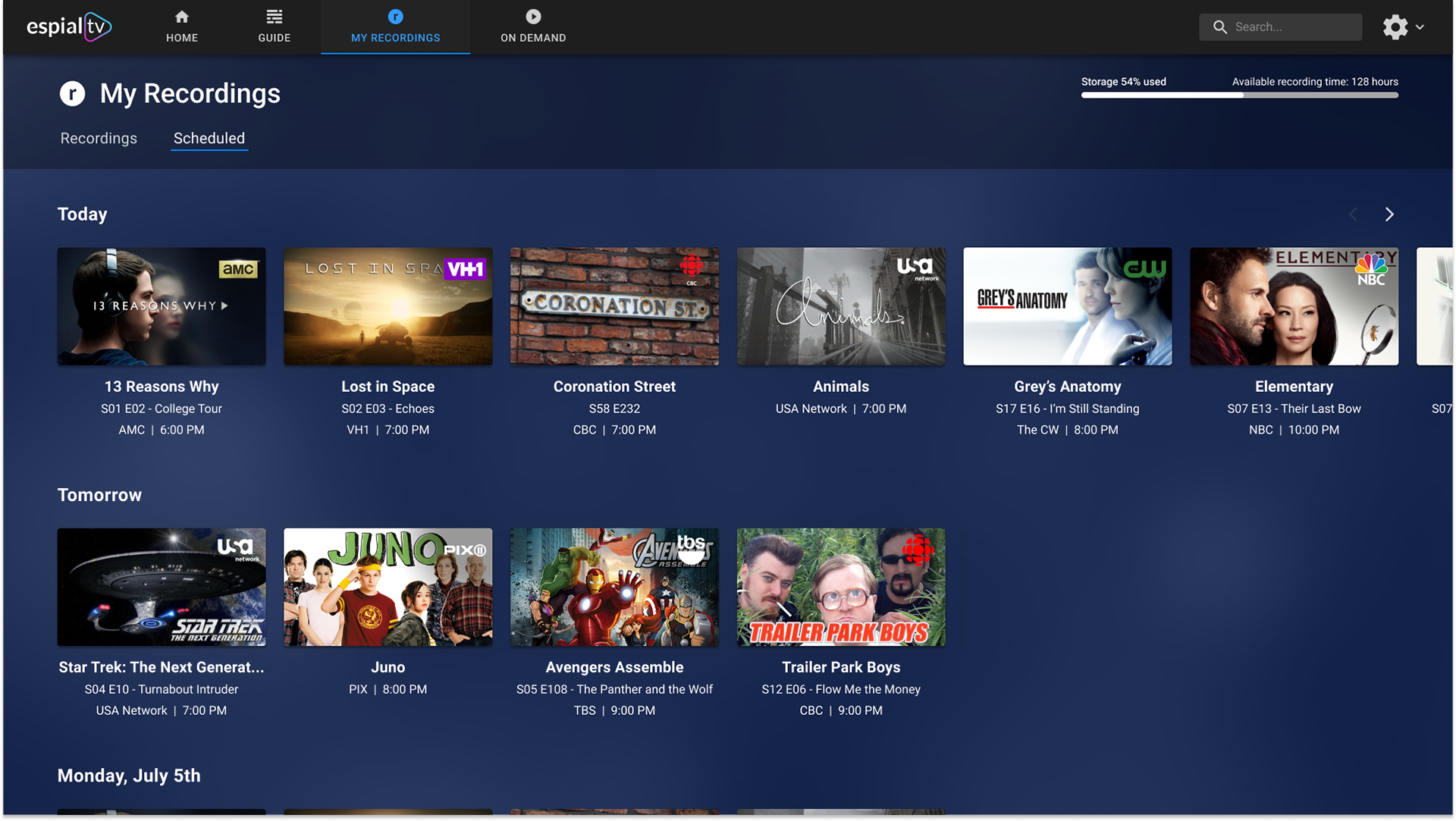The height and width of the screenshot is (821, 1456).
Task: Click 'S05 E108 - The Panther and the Wolf'
Action: tap(614, 689)
